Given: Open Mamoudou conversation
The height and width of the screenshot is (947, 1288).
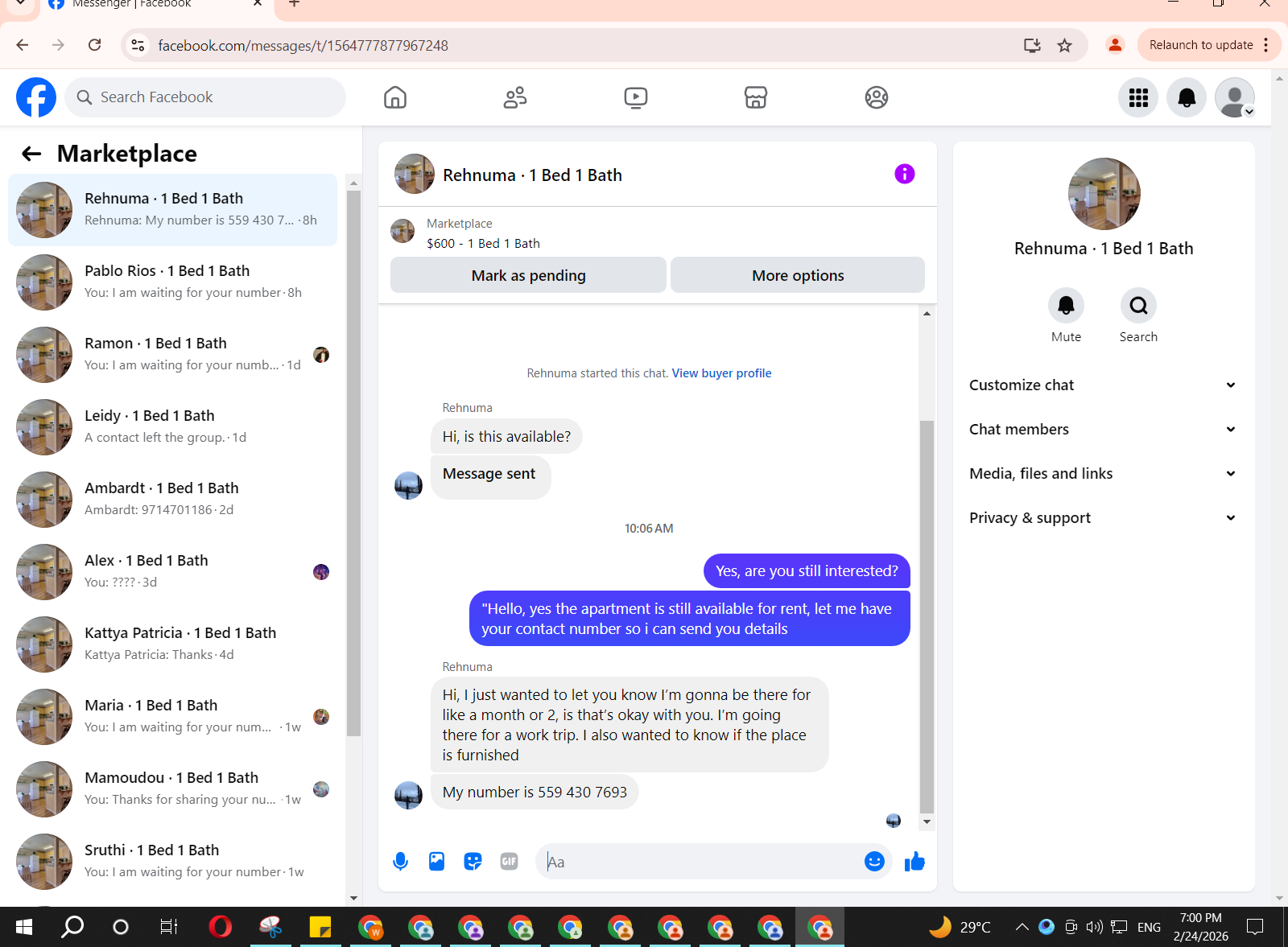Looking at the screenshot, I should pyautogui.click(x=172, y=788).
